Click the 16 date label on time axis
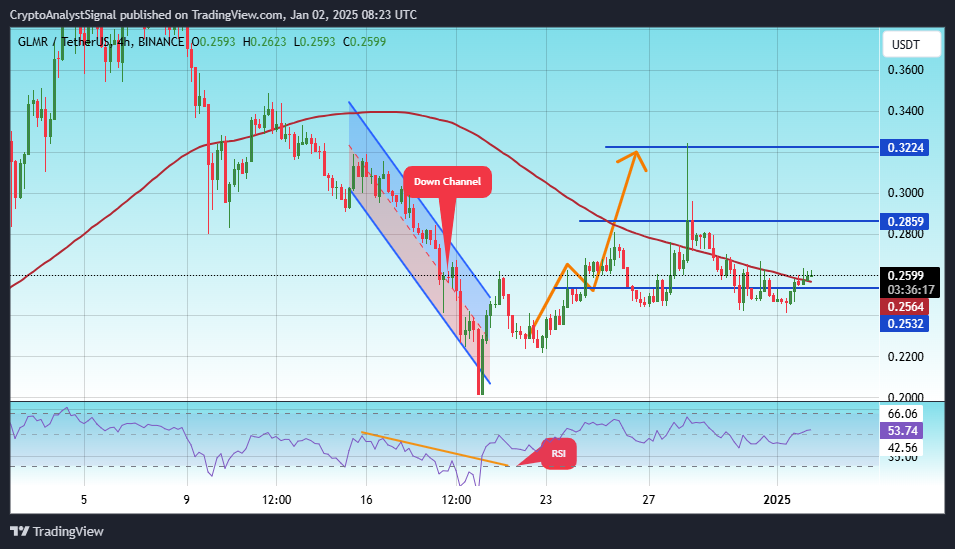The width and height of the screenshot is (955, 549). [366, 500]
